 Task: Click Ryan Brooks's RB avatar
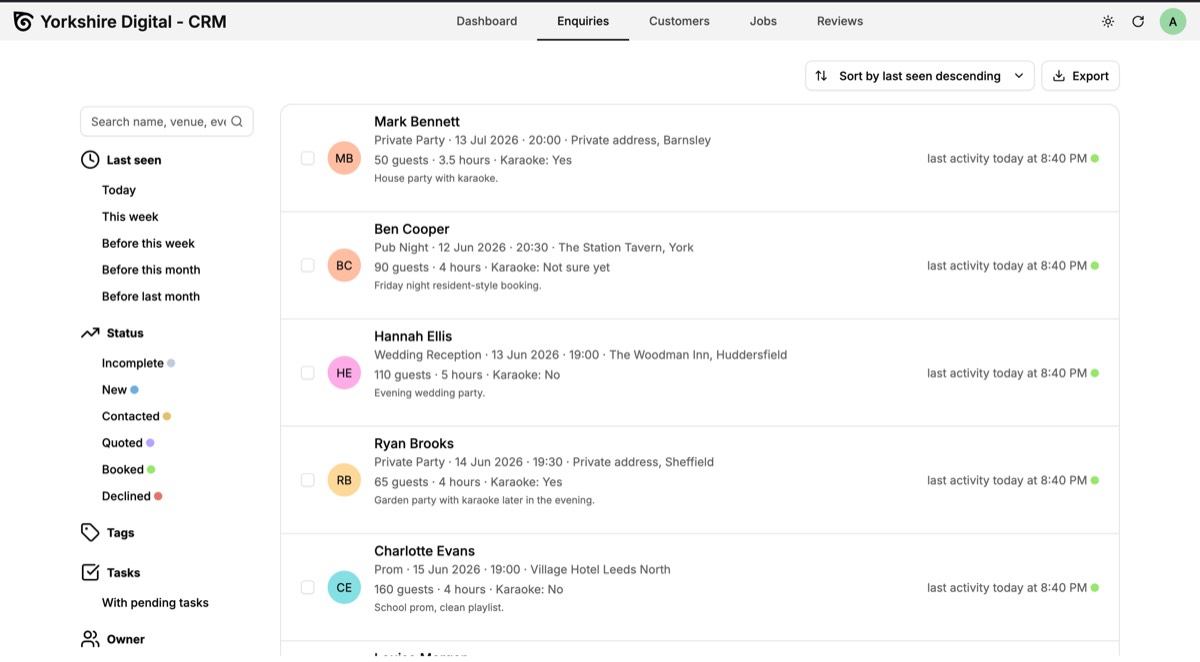coord(344,480)
